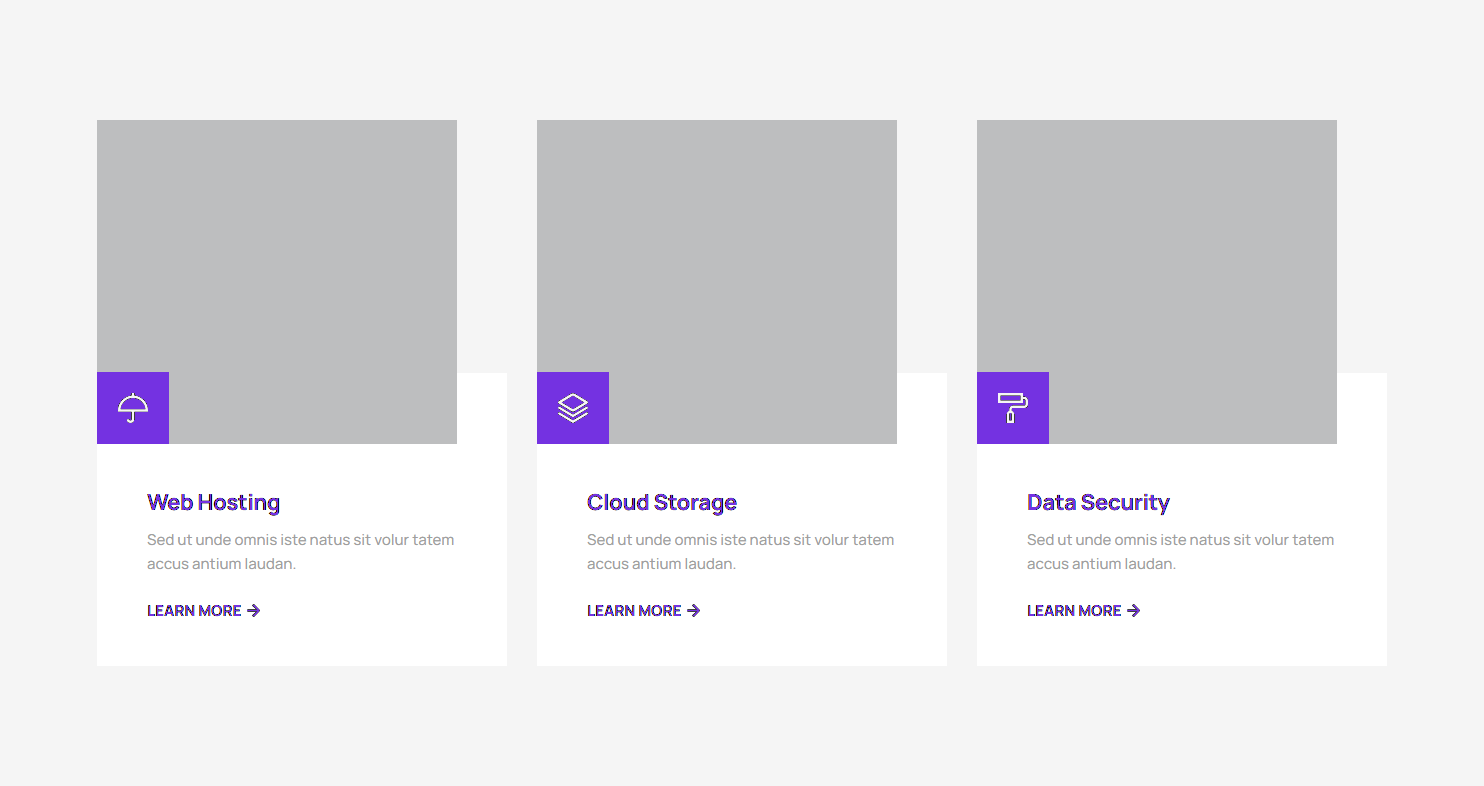The image size is (1484, 786).
Task: Choose Learn More text under Data Security
Action: (1074, 611)
